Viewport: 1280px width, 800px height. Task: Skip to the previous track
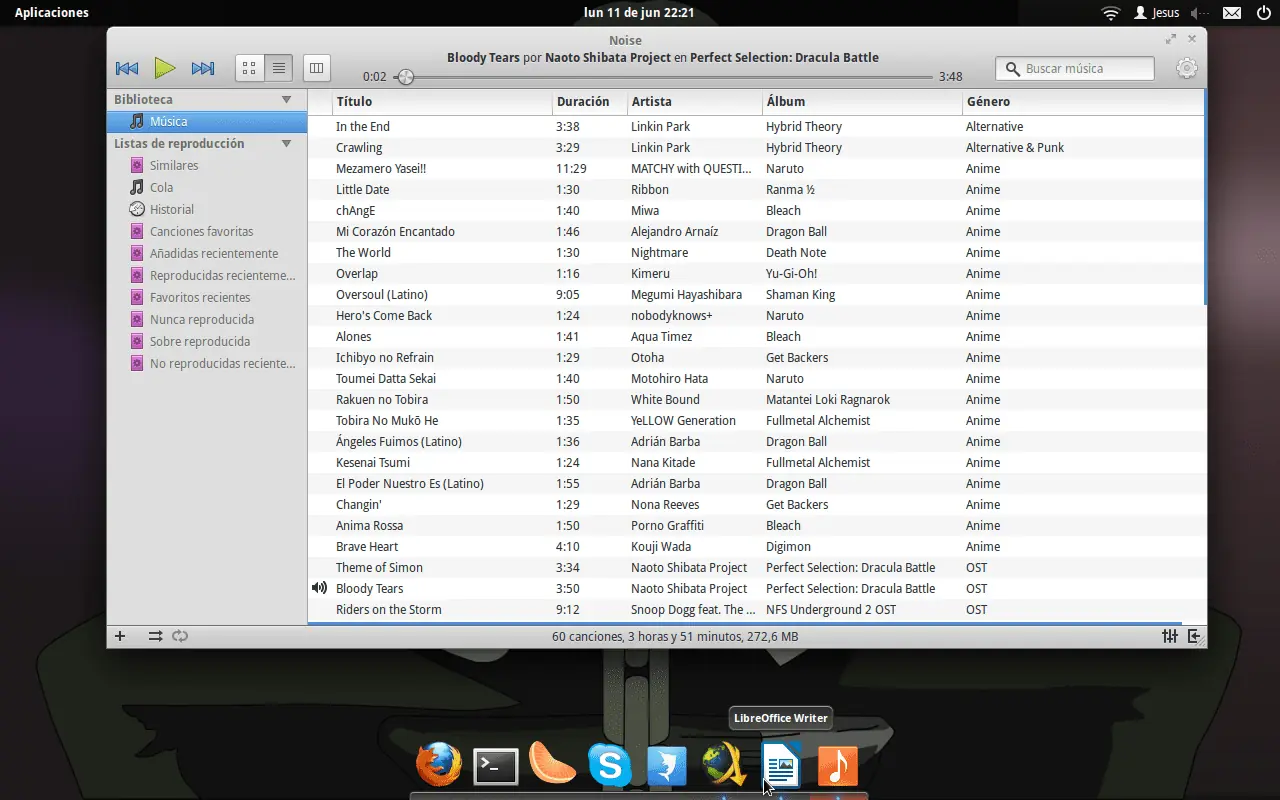(127, 68)
